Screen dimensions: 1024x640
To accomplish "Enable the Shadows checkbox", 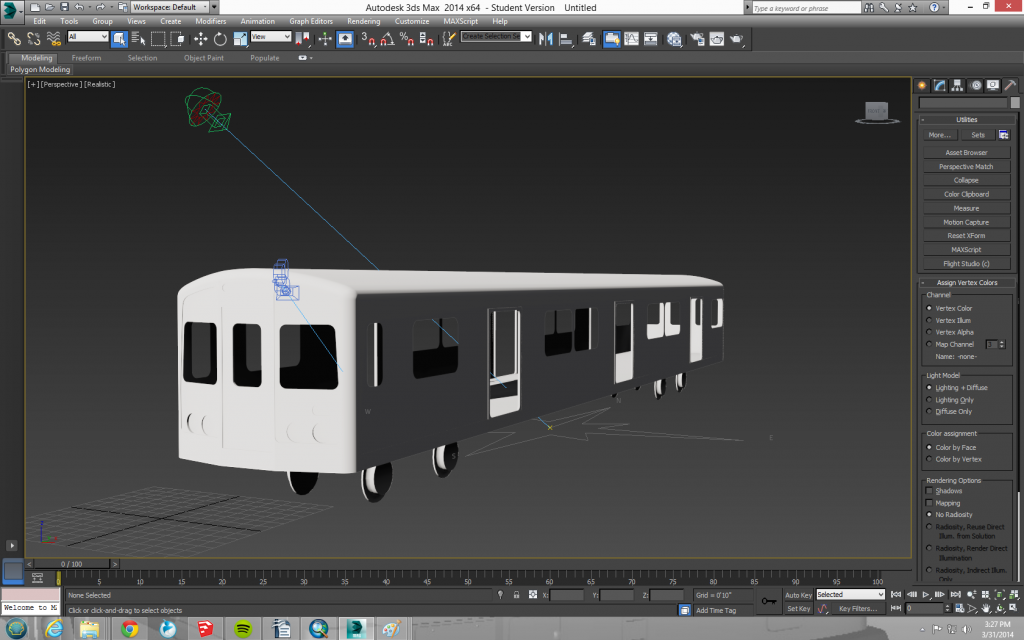I will coord(929,490).
